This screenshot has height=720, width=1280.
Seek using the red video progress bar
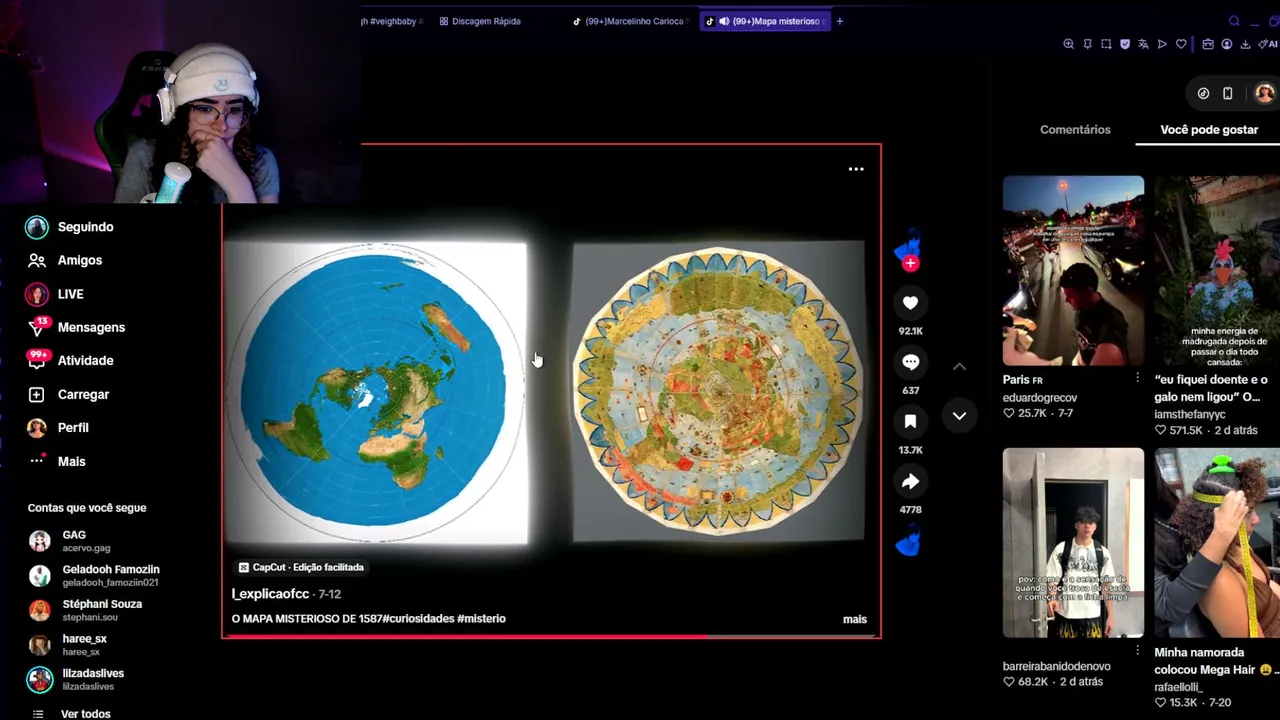click(551, 635)
